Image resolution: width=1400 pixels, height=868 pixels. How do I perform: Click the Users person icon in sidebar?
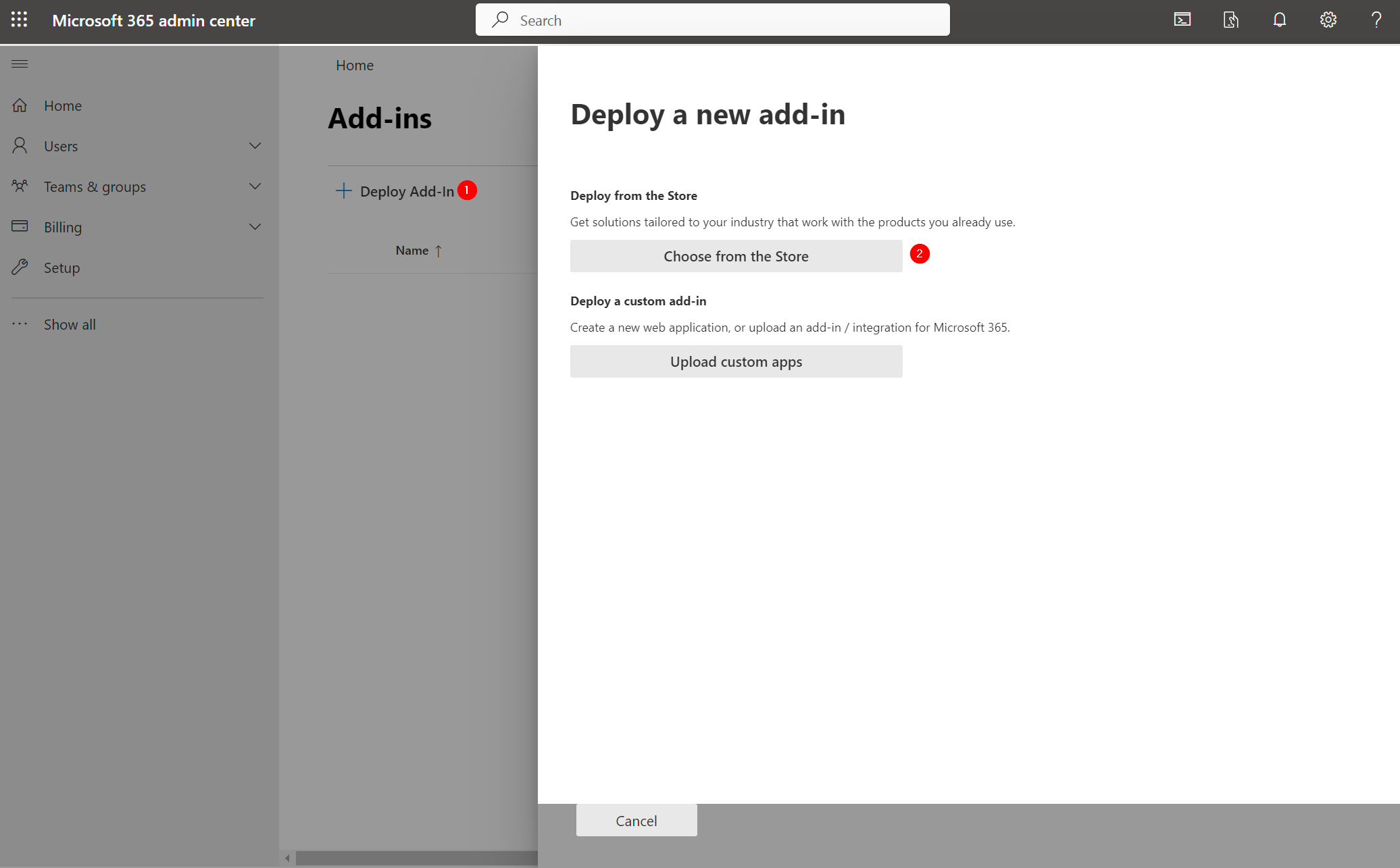tap(19, 145)
